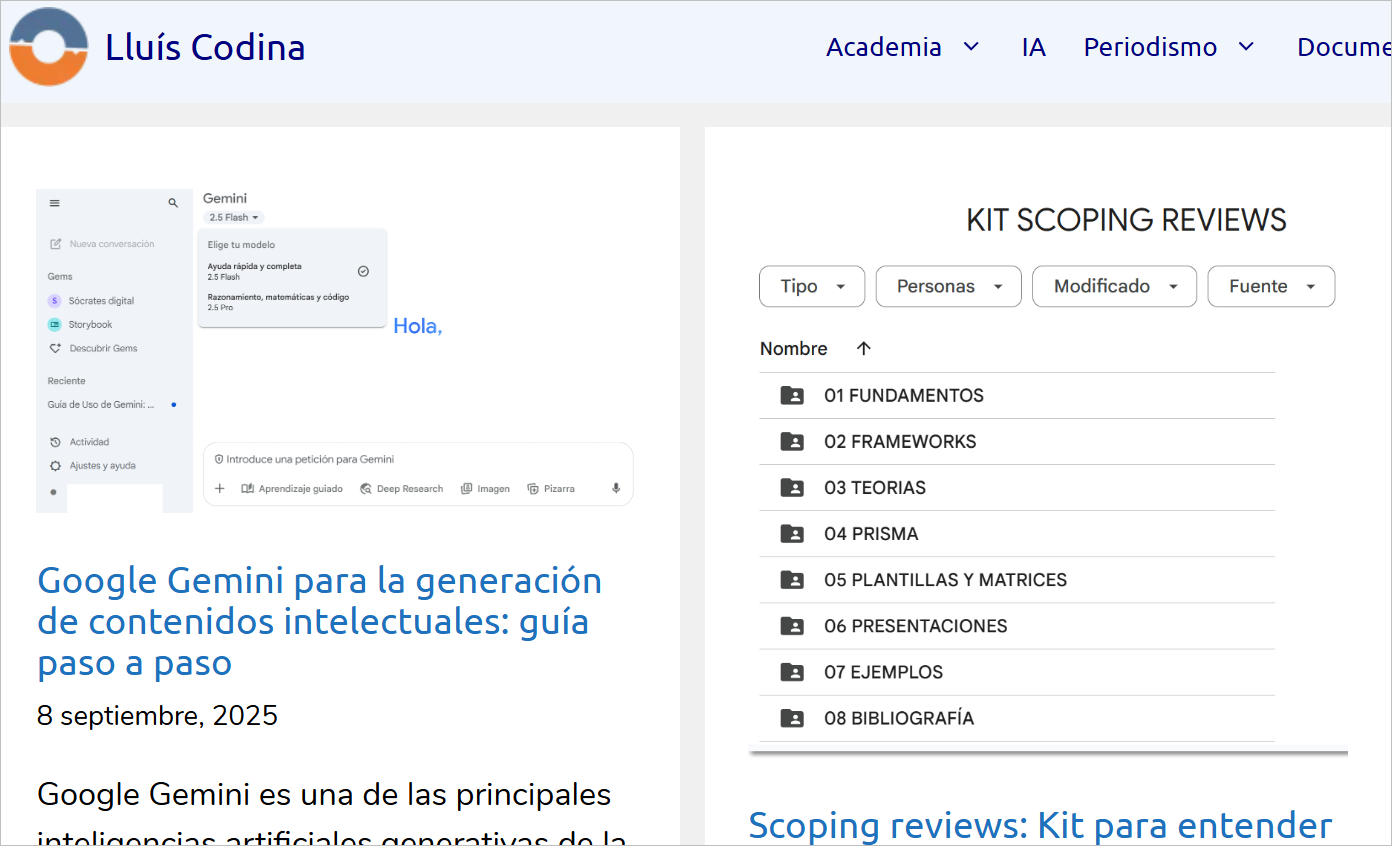
Task: Expand the Academia menu chevron
Action: [x=970, y=47]
